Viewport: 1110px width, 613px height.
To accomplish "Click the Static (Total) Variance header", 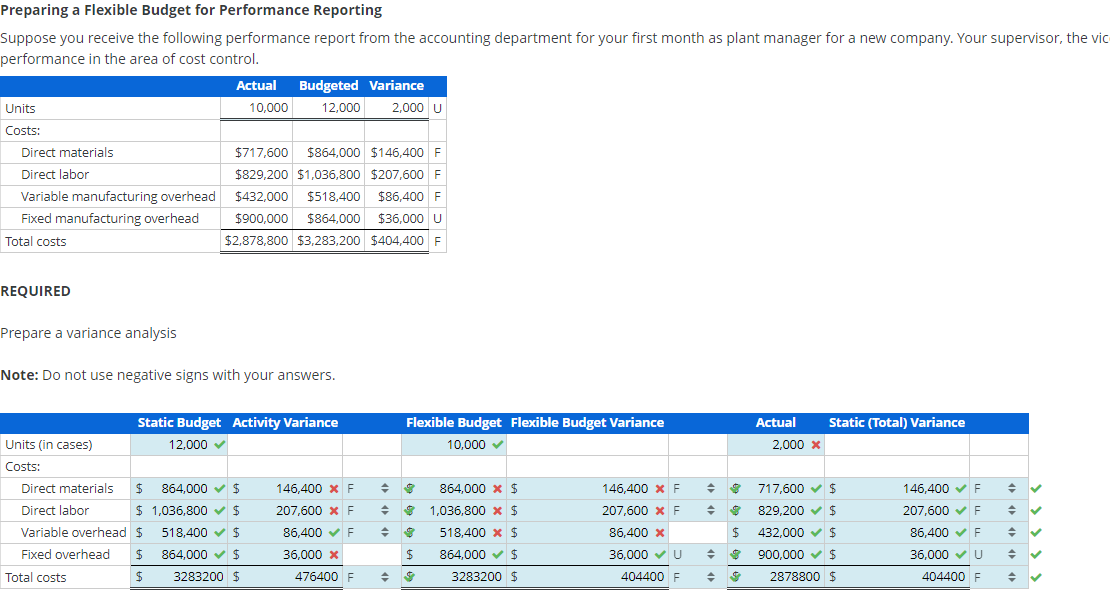I will click(x=896, y=423).
